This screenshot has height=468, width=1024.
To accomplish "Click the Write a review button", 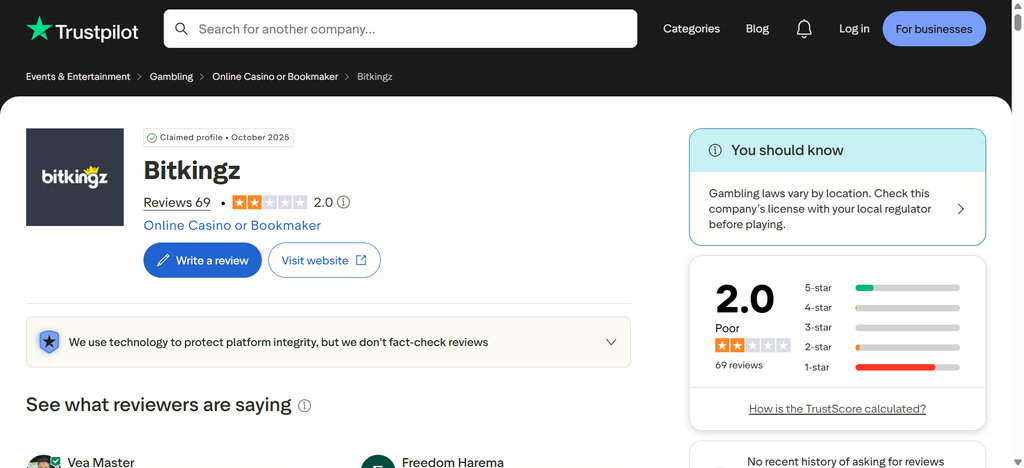I will [x=202, y=260].
